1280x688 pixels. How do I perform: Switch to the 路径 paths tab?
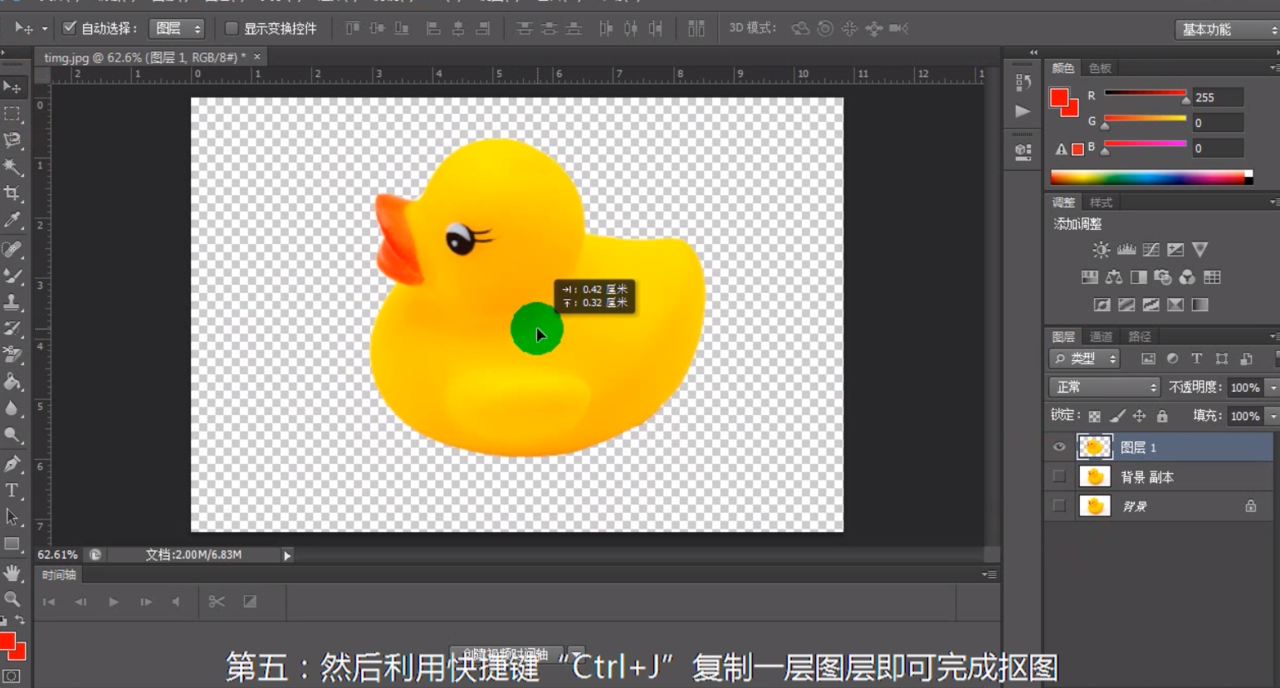(x=1139, y=336)
